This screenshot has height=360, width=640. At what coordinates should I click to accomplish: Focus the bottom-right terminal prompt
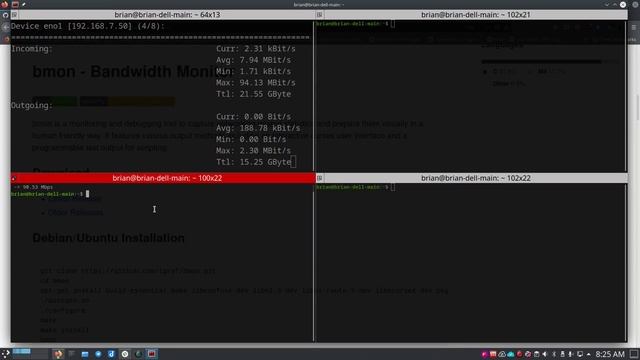tap(355, 187)
